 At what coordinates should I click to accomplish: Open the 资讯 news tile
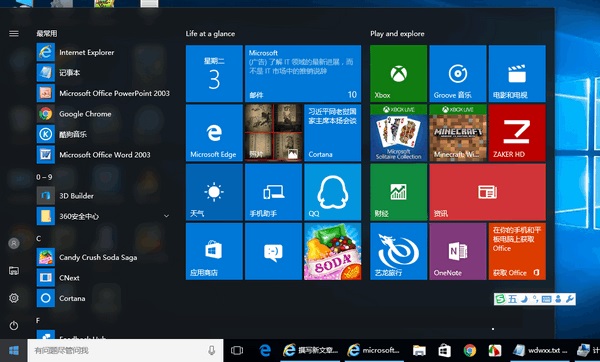click(488, 192)
